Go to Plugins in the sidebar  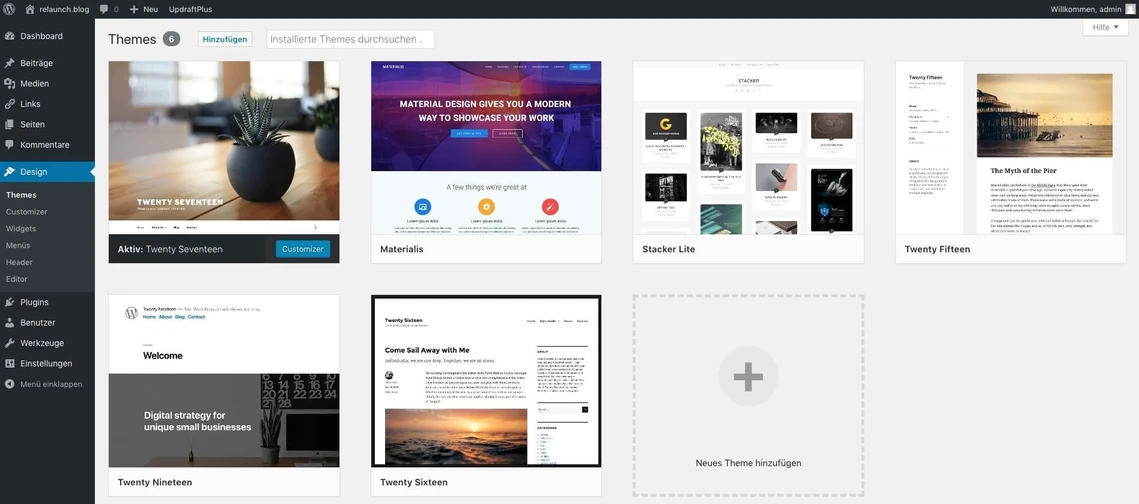click(34, 302)
